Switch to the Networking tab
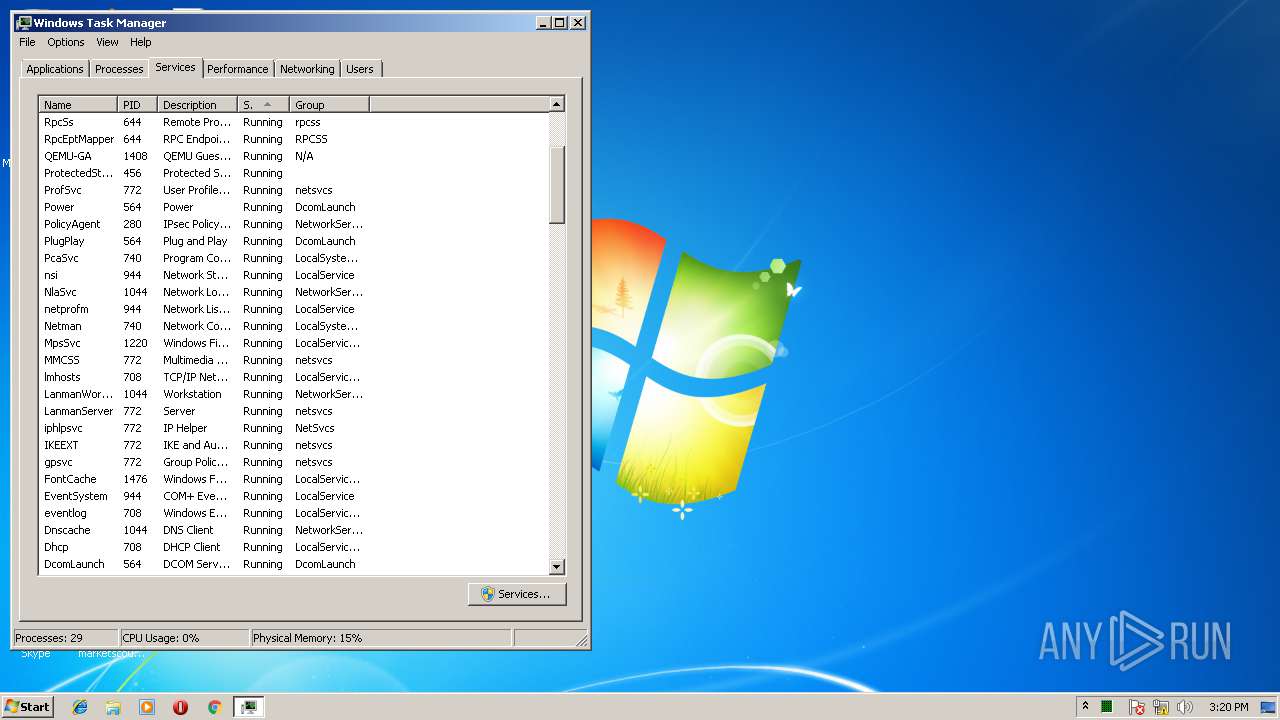Image resolution: width=1280 pixels, height=720 pixels. pyautogui.click(x=307, y=69)
